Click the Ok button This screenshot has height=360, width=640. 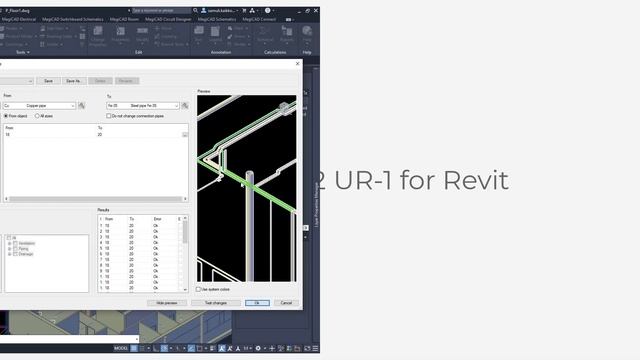pyautogui.click(x=257, y=303)
